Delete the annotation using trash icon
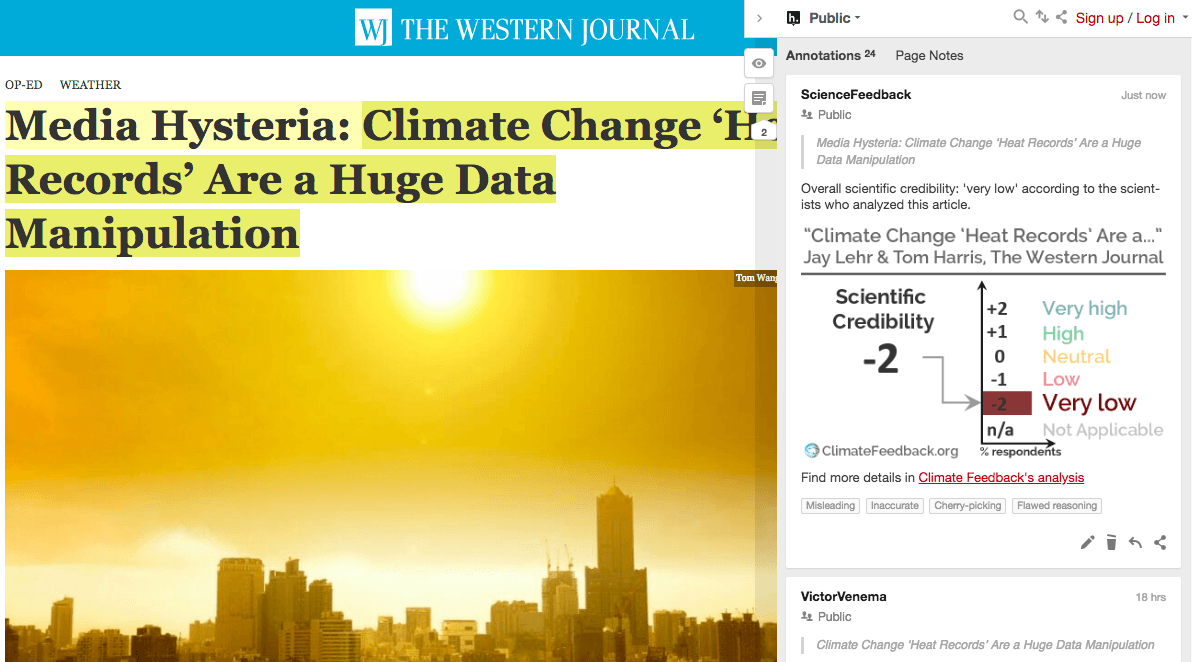This screenshot has height=662, width=1192. (1111, 542)
